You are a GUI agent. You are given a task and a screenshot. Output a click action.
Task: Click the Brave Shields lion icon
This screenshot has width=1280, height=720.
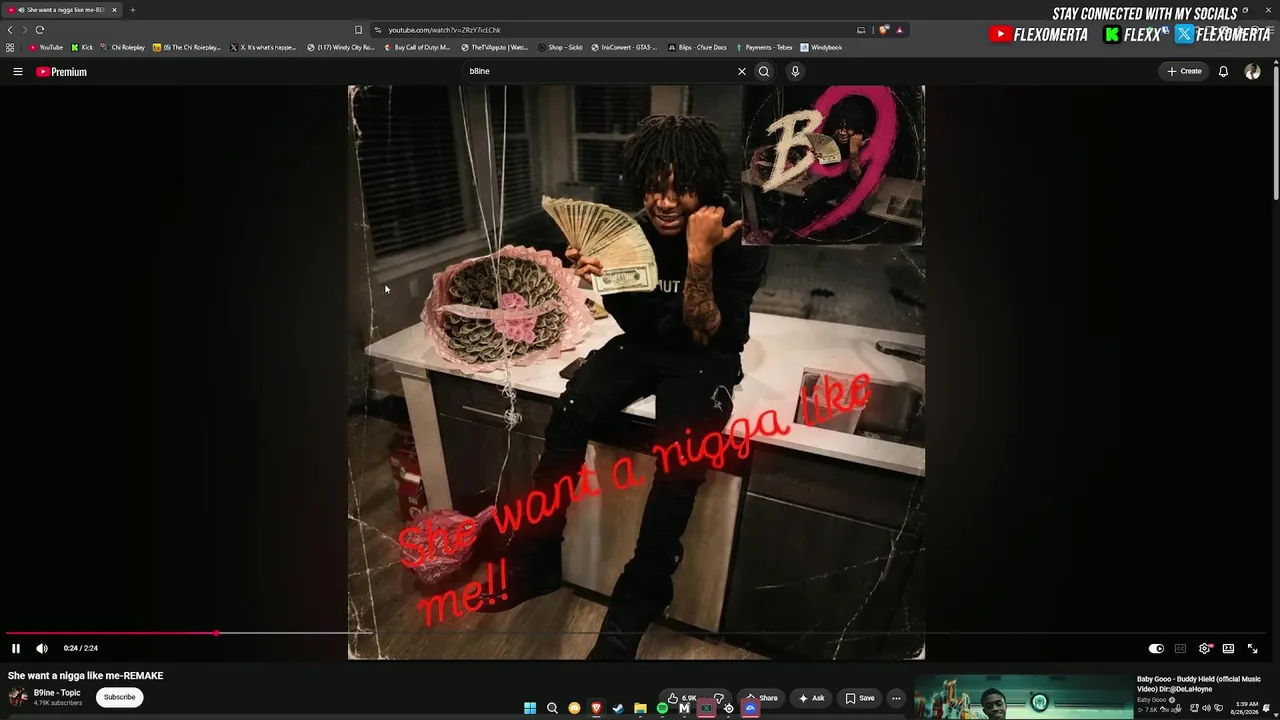(884, 30)
